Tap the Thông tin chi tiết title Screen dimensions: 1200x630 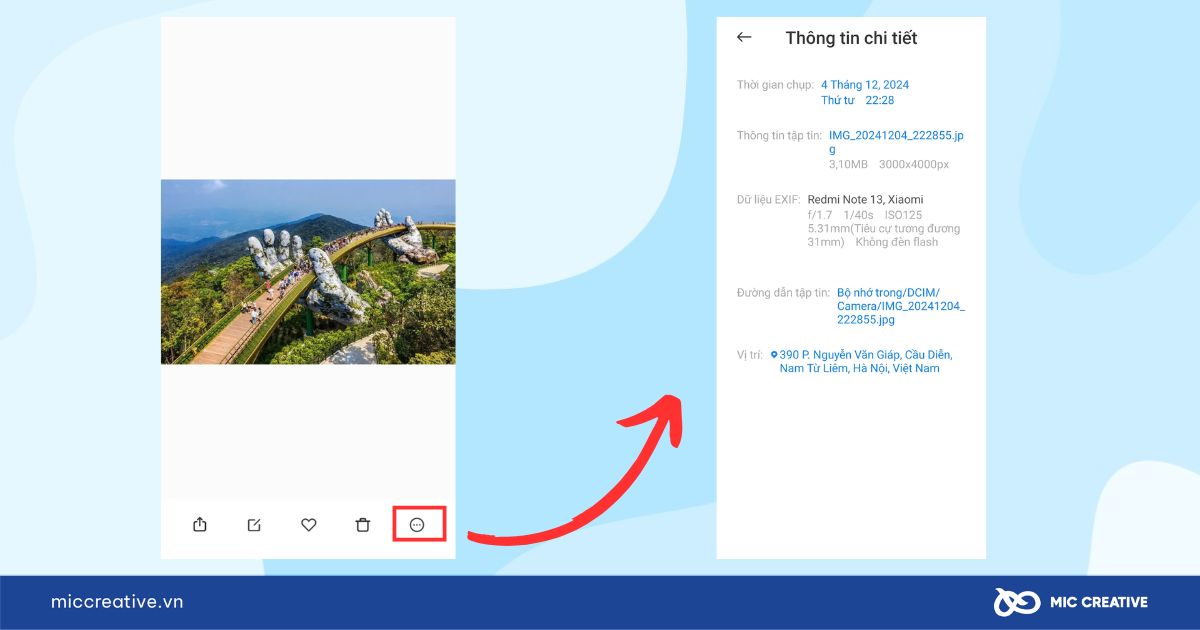tap(851, 38)
